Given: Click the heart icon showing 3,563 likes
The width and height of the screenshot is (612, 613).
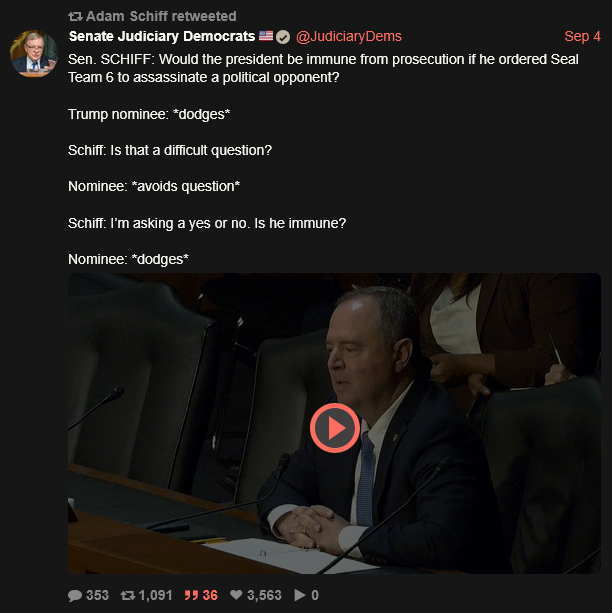Looking at the screenshot, I should 236,595.
